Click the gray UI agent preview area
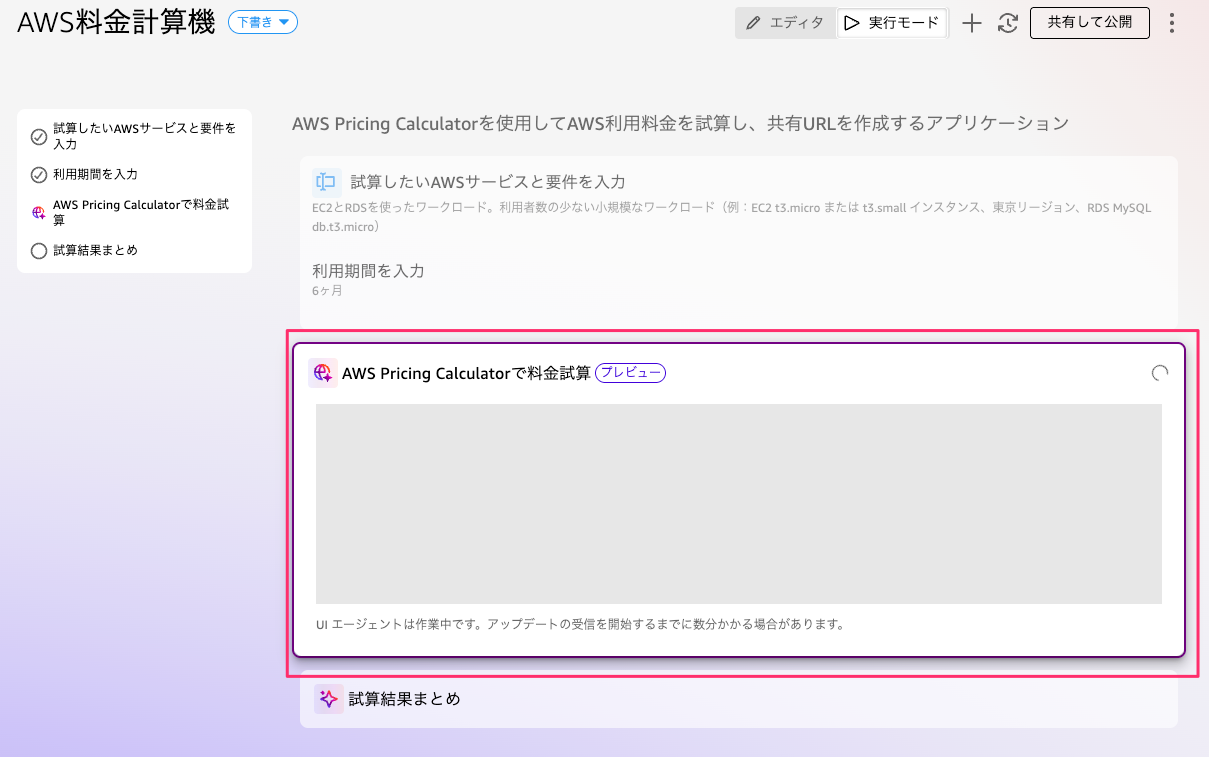Viewport: 1209px width, 757px height. [x=738, y=503]
